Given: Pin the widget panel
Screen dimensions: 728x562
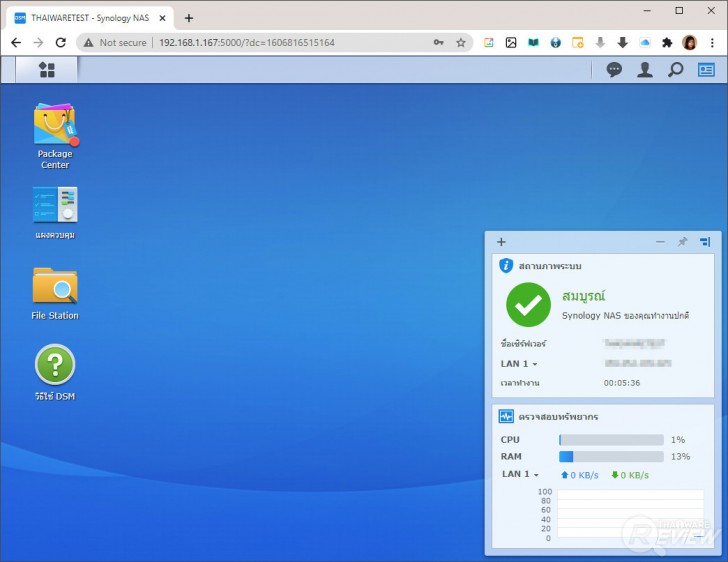Looking at the screenshot, I should pos(682,242).
